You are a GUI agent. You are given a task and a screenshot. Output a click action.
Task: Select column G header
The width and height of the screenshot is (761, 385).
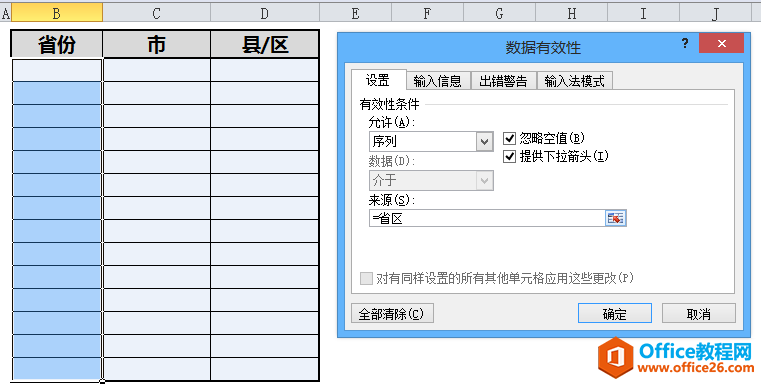(x=499, y=13)
